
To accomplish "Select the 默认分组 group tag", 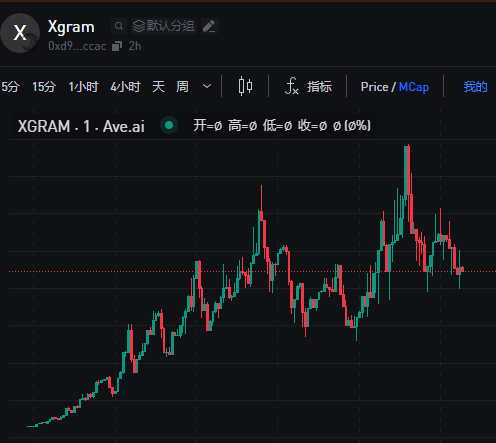I will pyautogui.click(x=164, y=26).
